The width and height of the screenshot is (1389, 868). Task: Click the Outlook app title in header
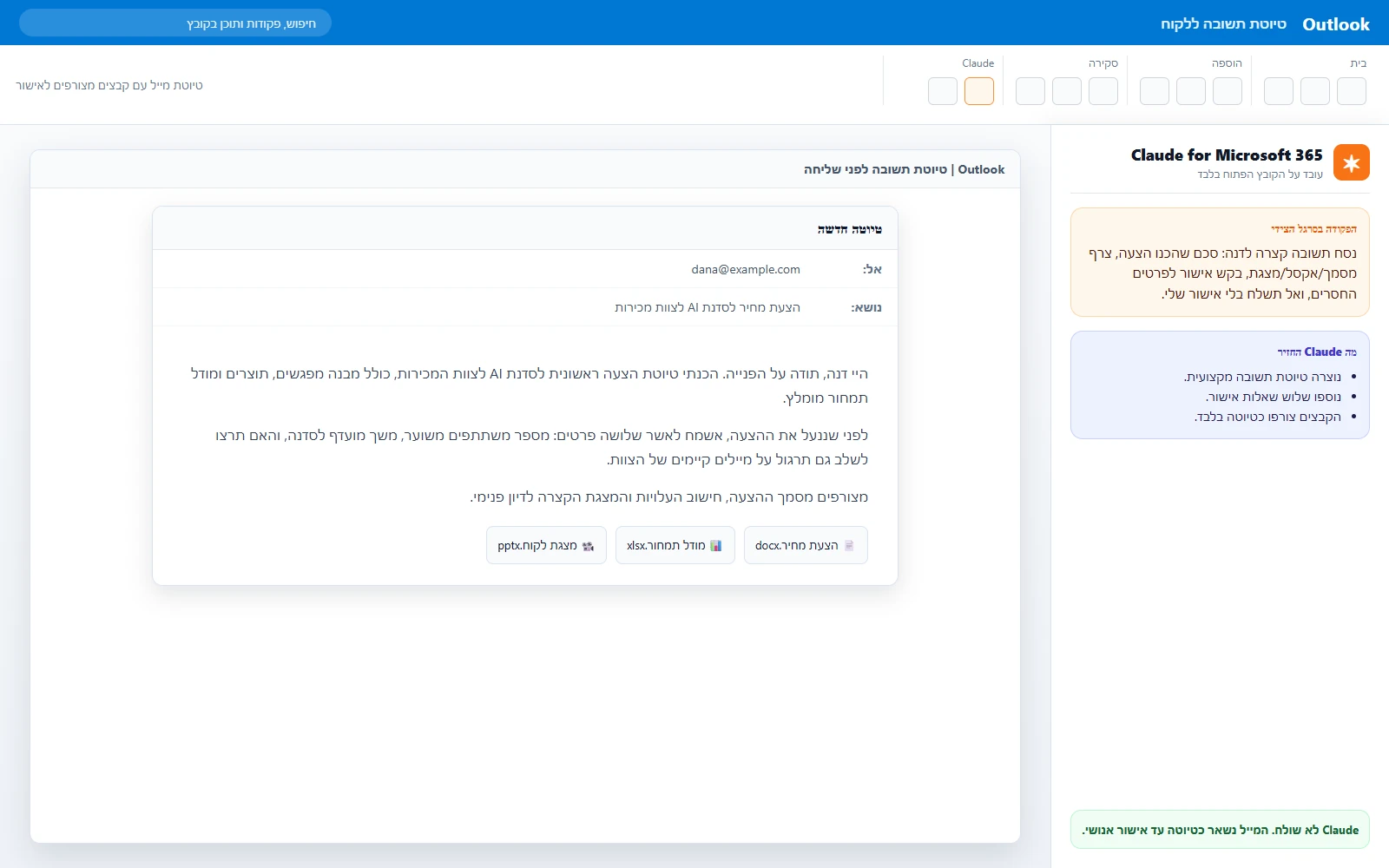(1336, 24)
